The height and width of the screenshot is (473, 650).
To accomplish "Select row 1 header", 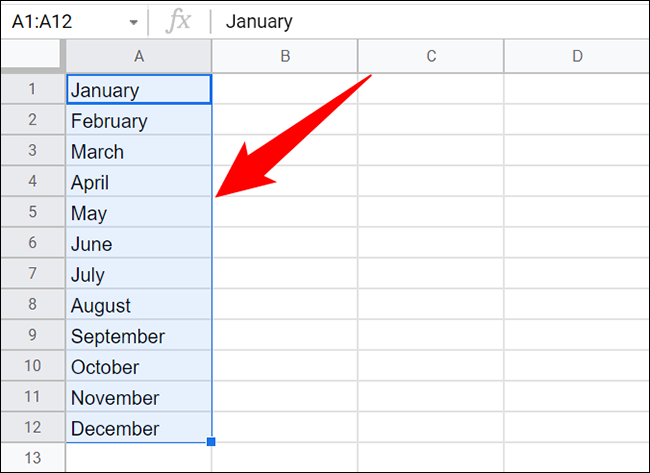I will click(32, 90).
